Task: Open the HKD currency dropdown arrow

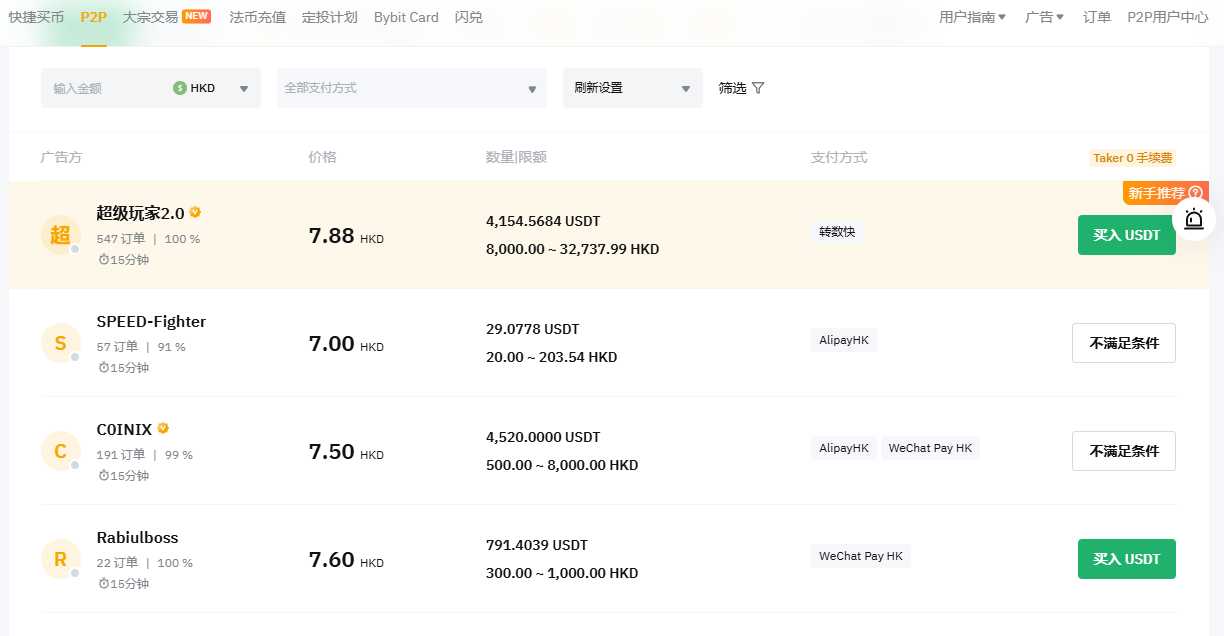Action: point(244,88)
